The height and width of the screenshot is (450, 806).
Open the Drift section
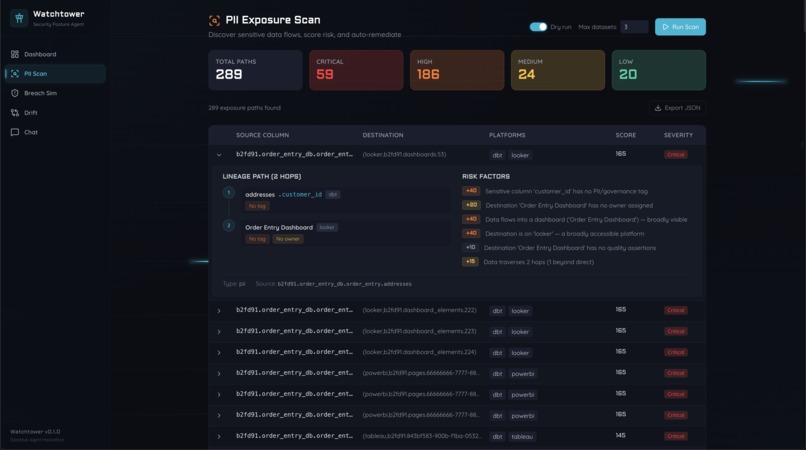(x=55, y=113)
